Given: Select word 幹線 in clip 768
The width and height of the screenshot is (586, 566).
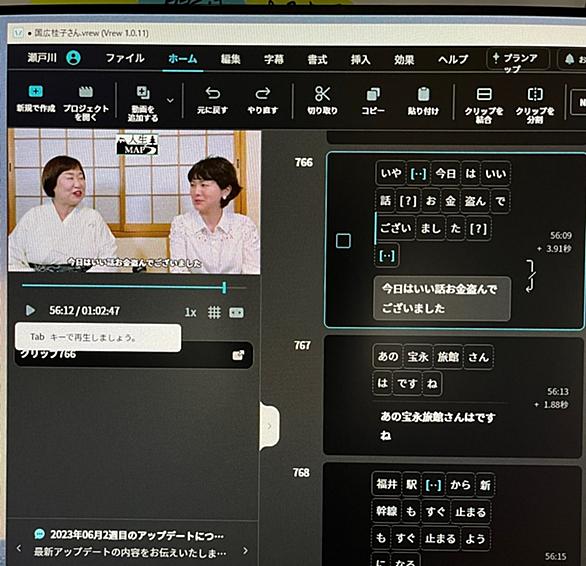Looking at the screenshot, I should [x=386, y=511].
